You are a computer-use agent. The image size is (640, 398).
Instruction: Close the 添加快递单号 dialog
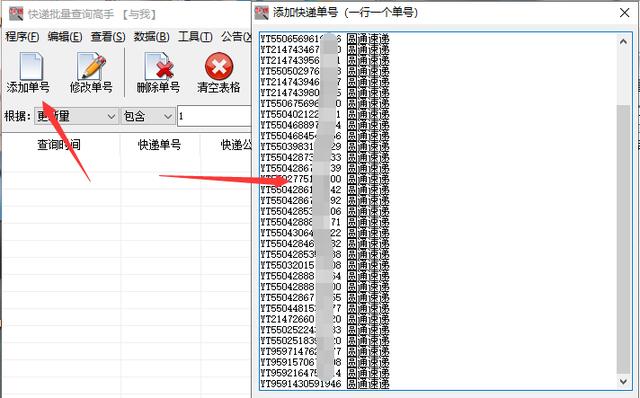pos(624,13)
